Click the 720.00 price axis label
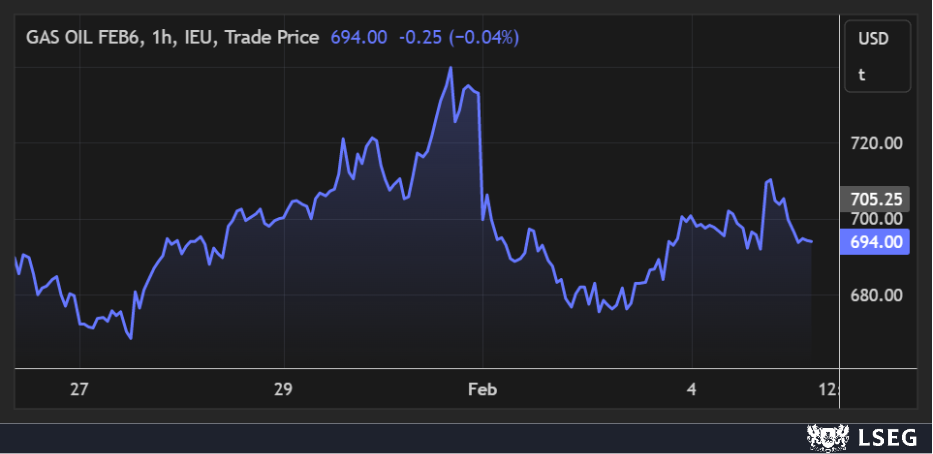The height and width of the screenshot is (454, 933). pos(876,143)
